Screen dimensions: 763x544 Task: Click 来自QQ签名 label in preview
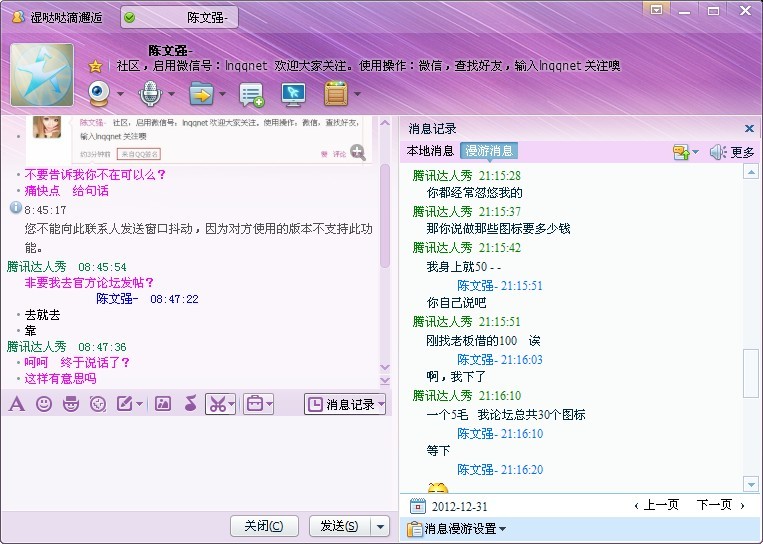click(x=139, y=154)
